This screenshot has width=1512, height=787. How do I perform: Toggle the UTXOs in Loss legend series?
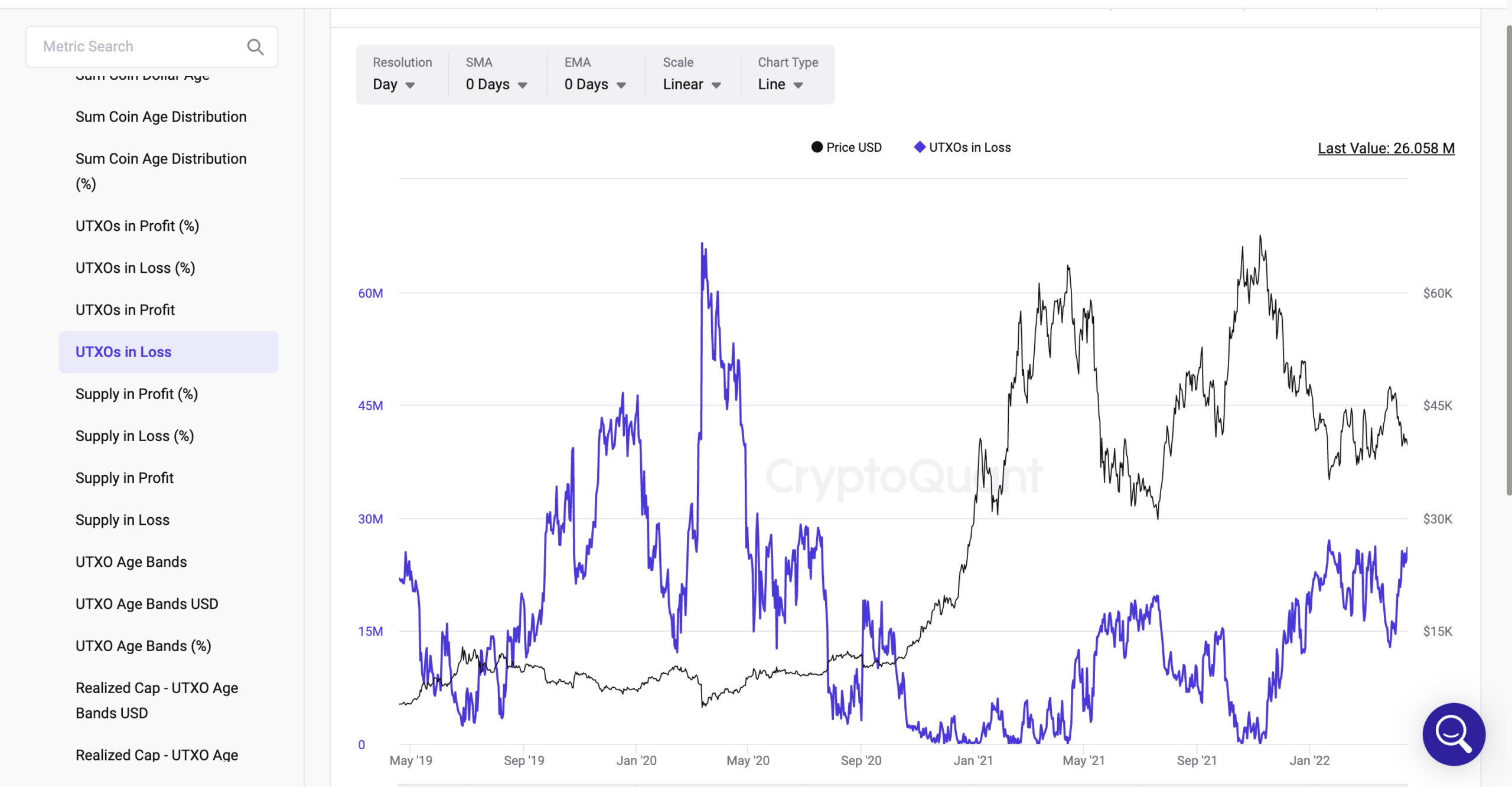pyautogui.click(x=962, y=147)
